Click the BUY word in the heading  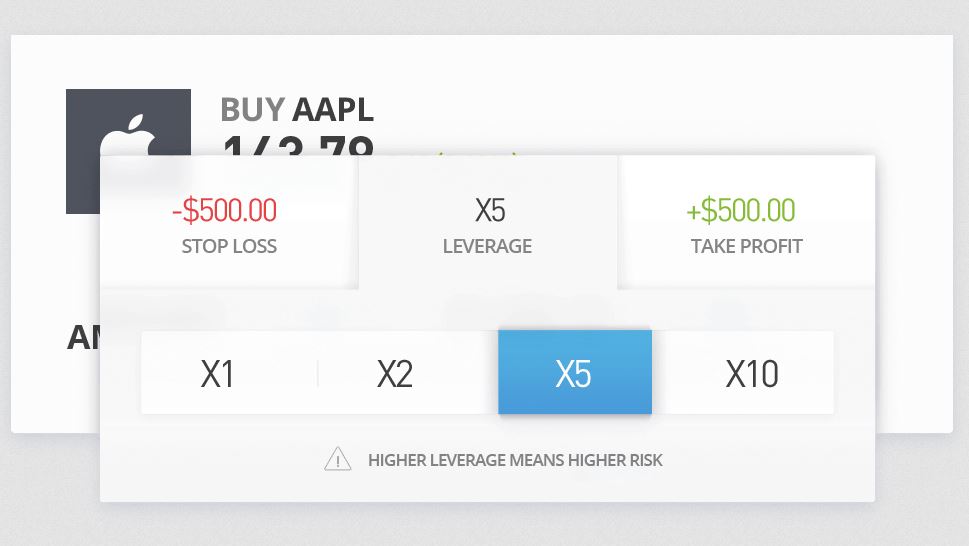coord(252,110)
